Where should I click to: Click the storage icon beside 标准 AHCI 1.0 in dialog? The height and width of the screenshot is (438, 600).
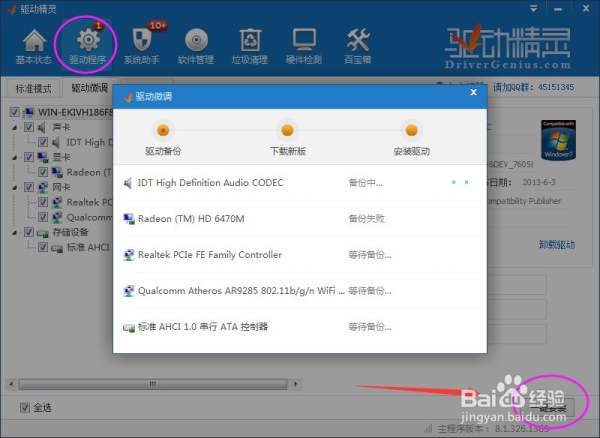point(129,327)
